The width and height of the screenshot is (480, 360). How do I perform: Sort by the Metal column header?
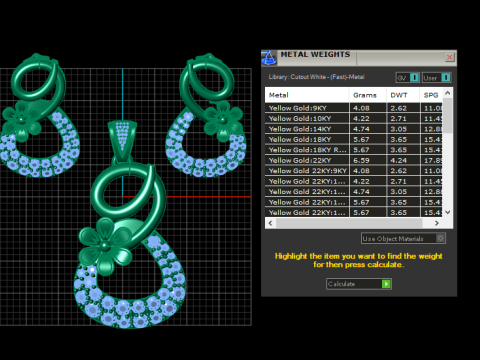click(x=307, y=95)
